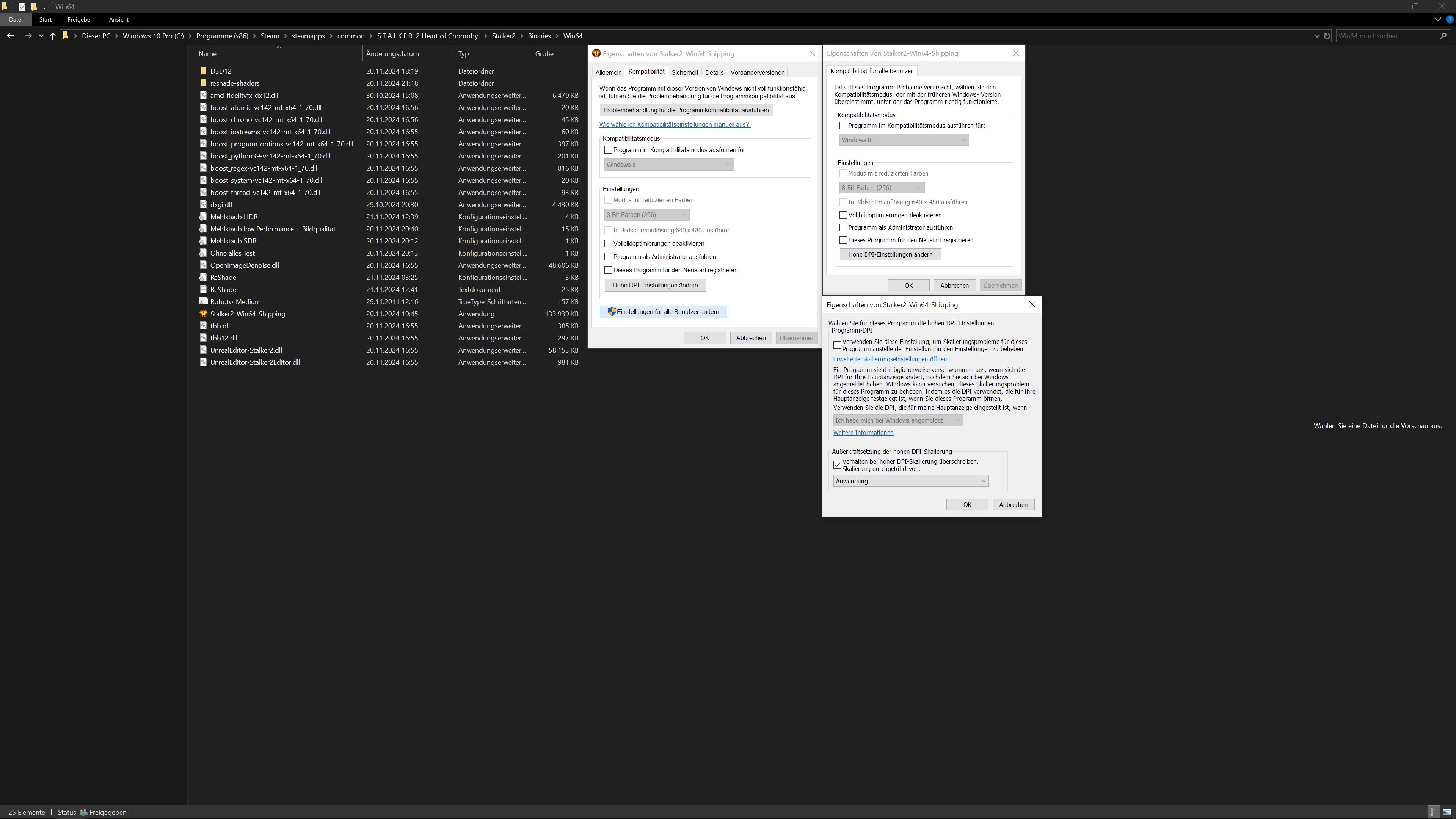Viewport: 1456px width, 819px height.
Task: Switch to the Sicherheit tab
Action: pos(684,72)
